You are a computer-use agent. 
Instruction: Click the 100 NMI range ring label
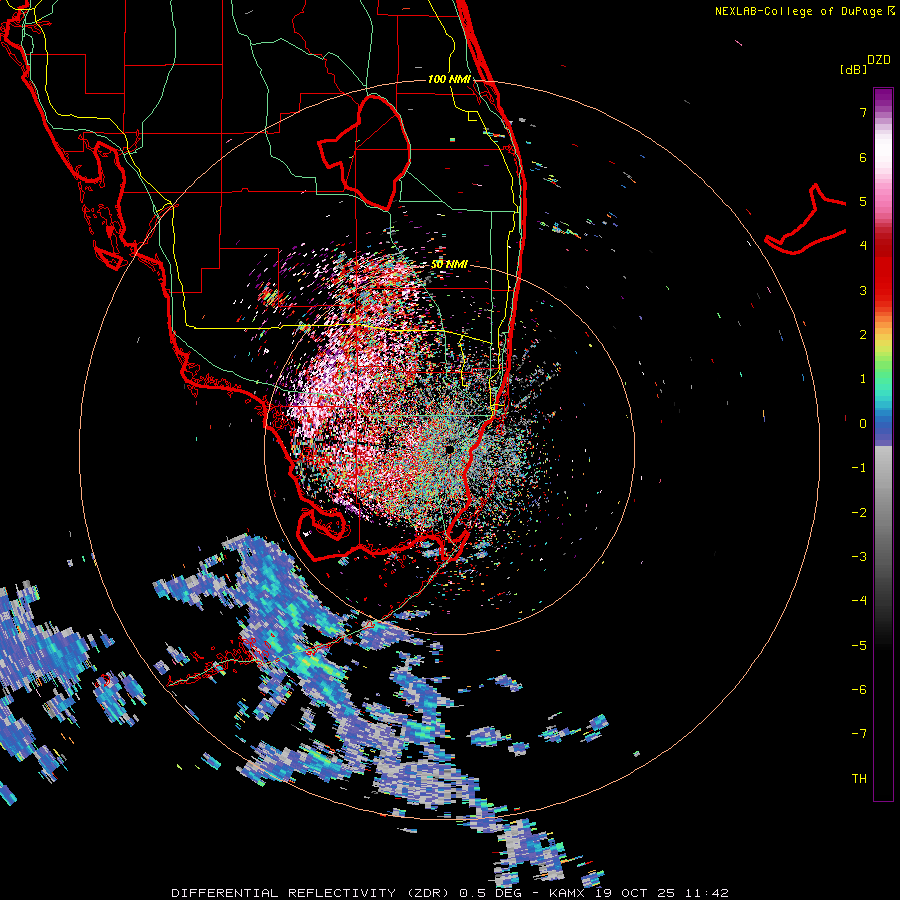pos(449,79)
